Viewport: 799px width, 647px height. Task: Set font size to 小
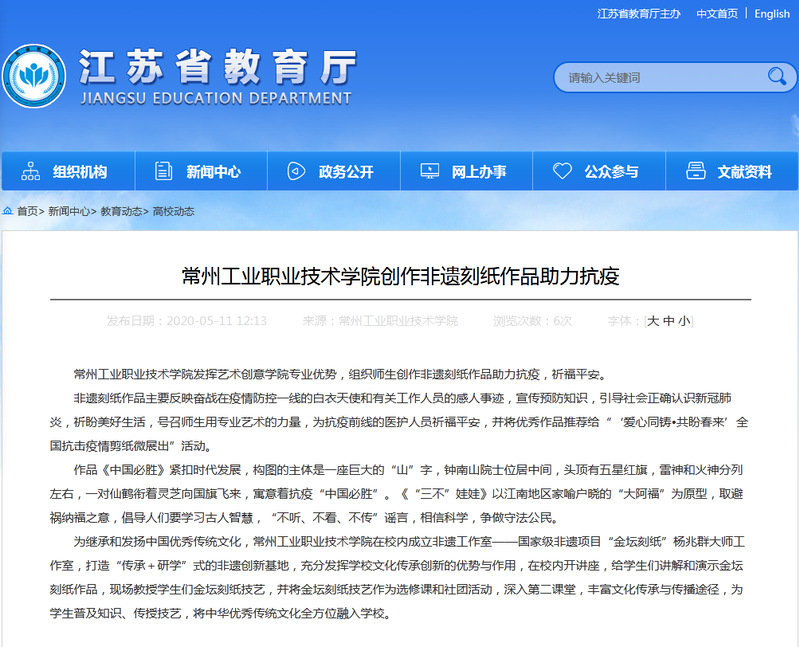(684, 321)
